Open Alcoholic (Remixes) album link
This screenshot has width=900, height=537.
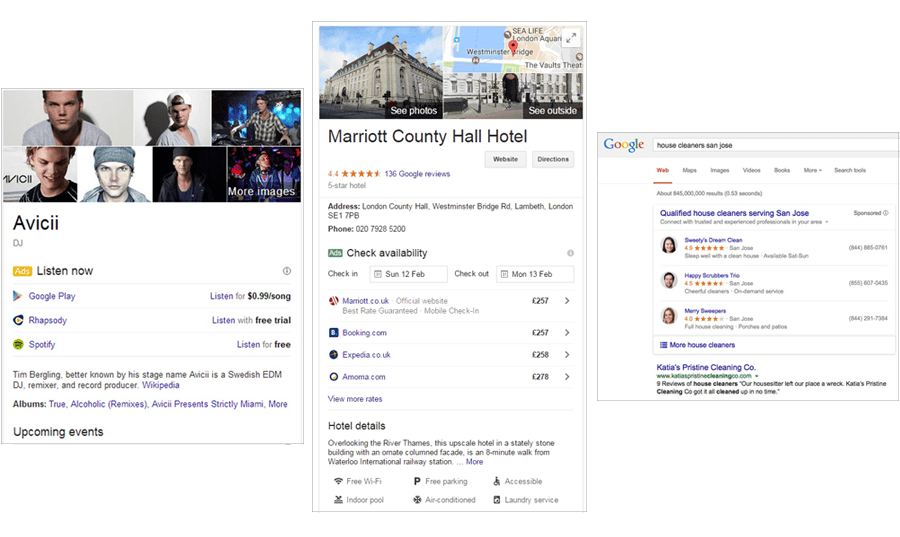coord(108,404)
